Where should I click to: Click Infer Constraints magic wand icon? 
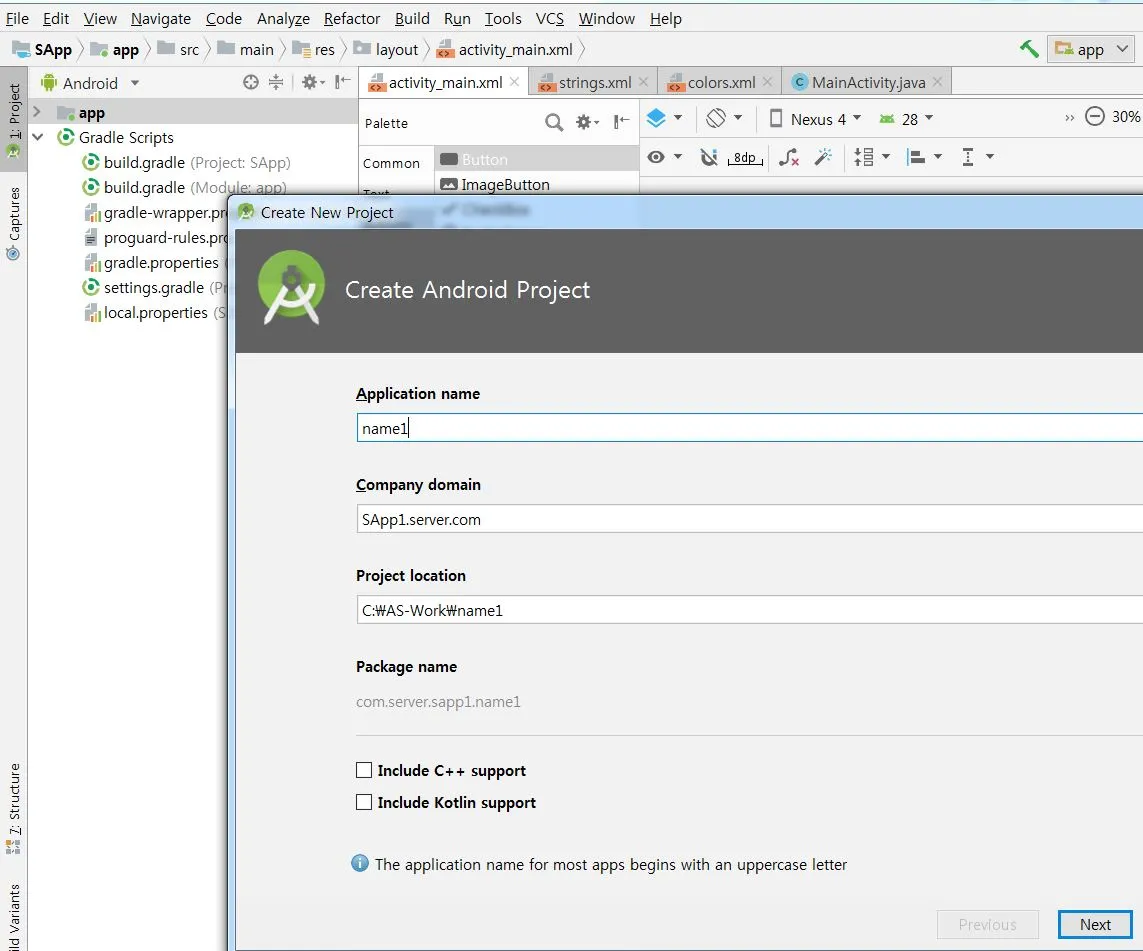point(823,157)
